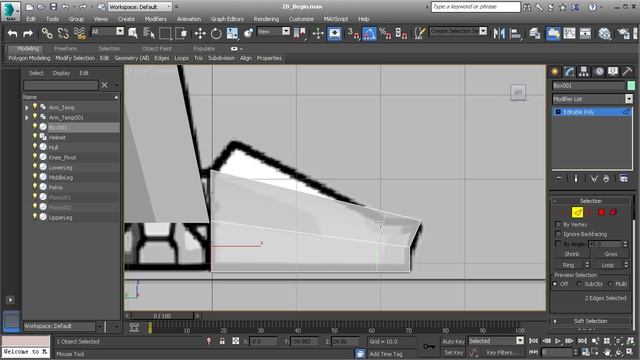640x360 pixels.
Task: Click the Redo arrow in the main toolbar
Action: point(28,33)
